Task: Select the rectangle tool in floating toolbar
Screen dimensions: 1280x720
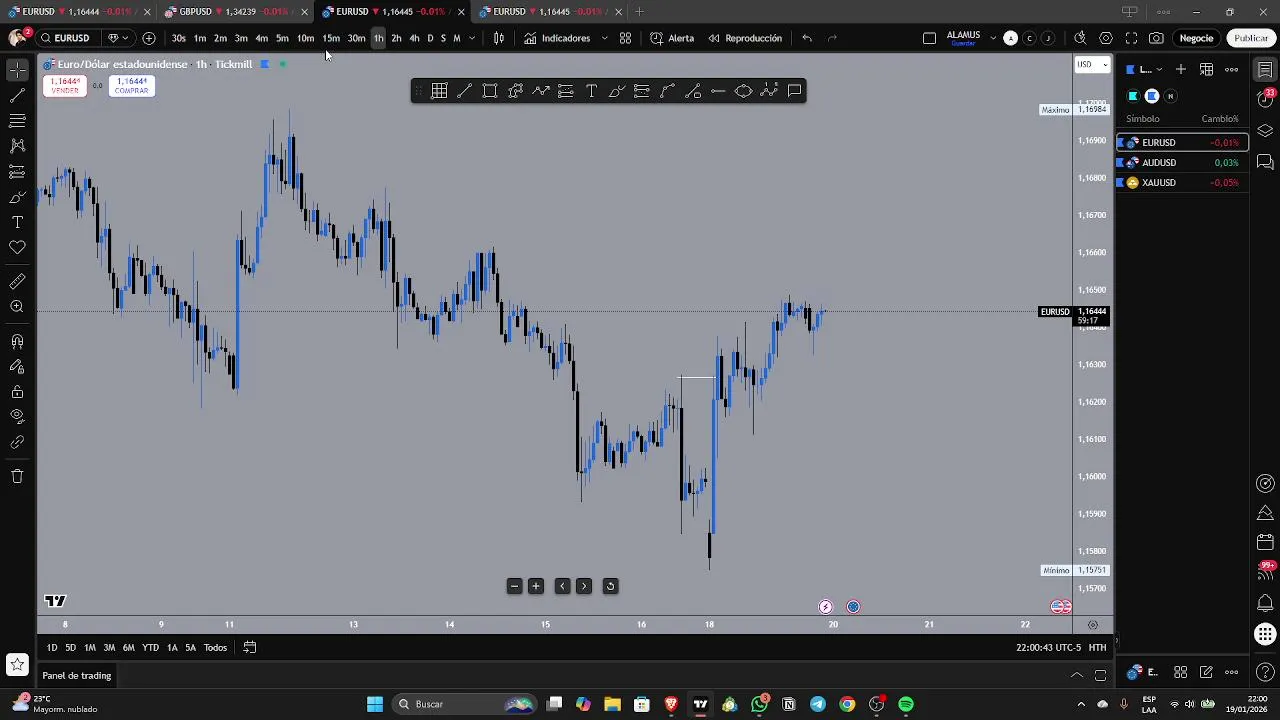Action: [x=490, y=91]
